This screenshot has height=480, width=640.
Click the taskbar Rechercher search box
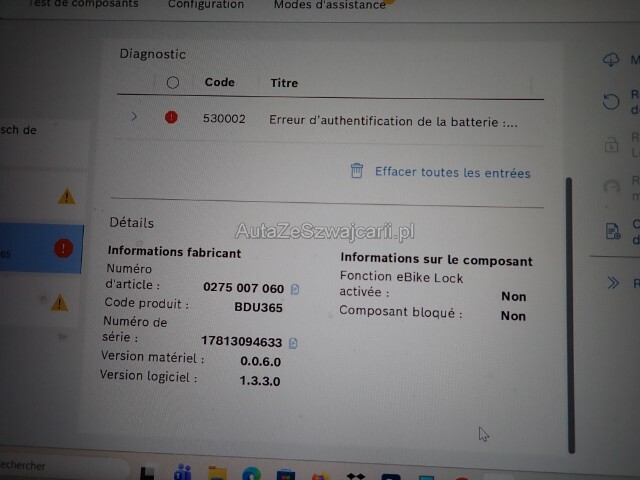point(40,466)
